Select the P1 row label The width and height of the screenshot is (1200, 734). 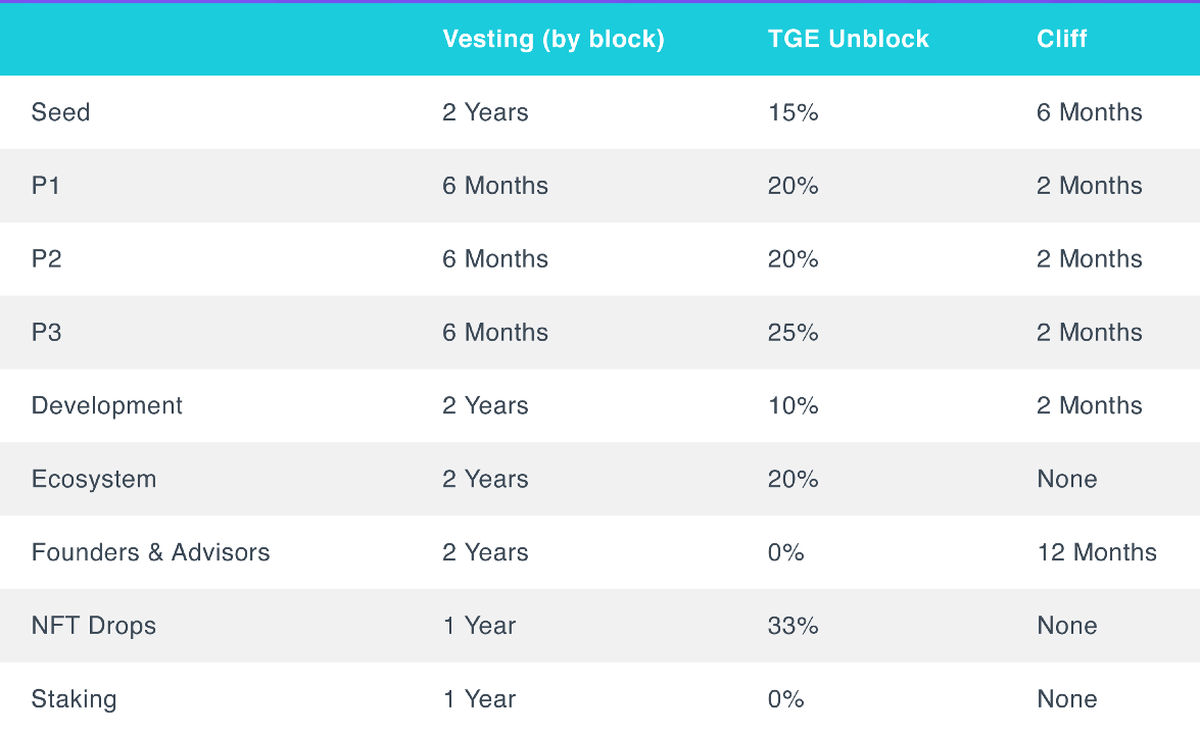point(46,185)
